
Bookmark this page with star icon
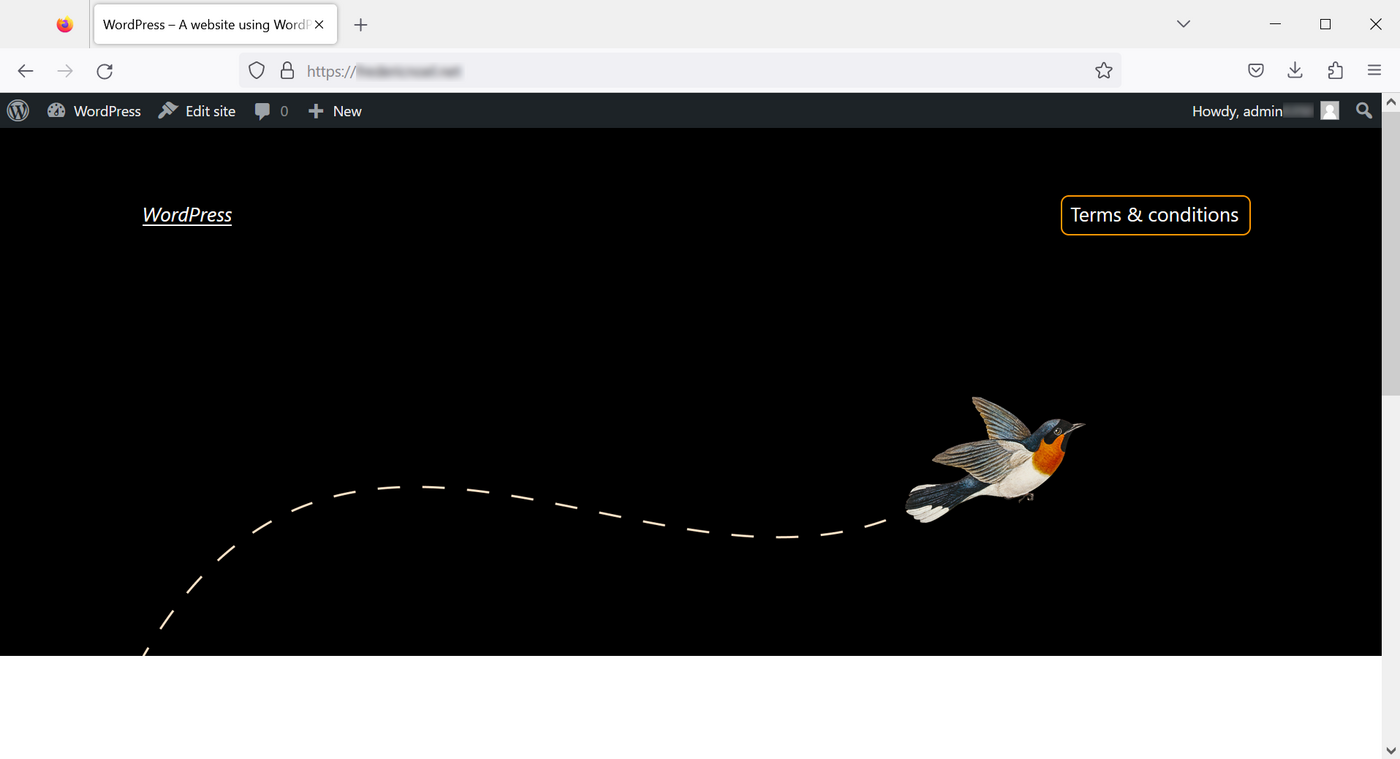pos(1103,71)
